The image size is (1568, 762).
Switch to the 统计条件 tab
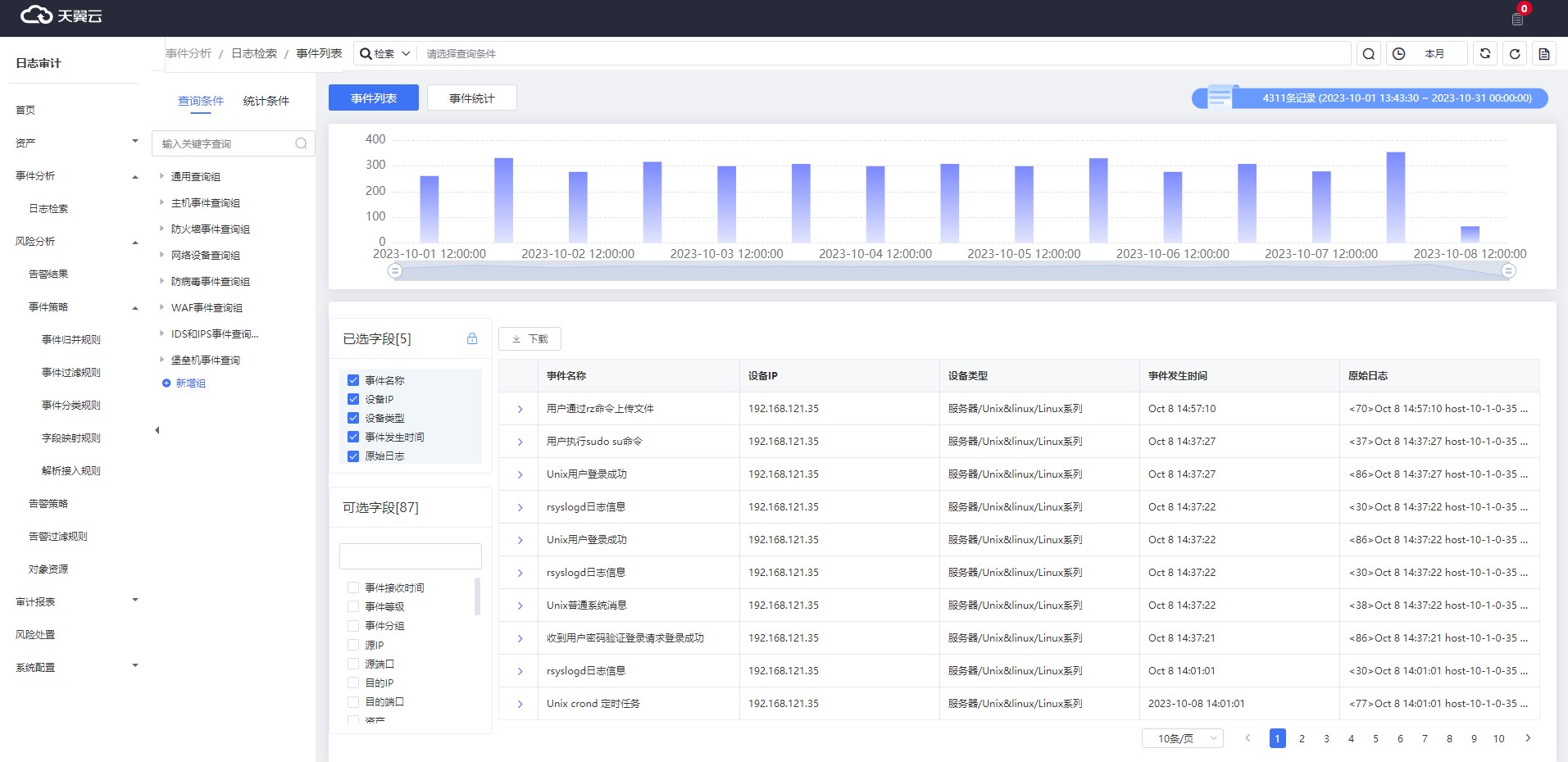(266, 101)
